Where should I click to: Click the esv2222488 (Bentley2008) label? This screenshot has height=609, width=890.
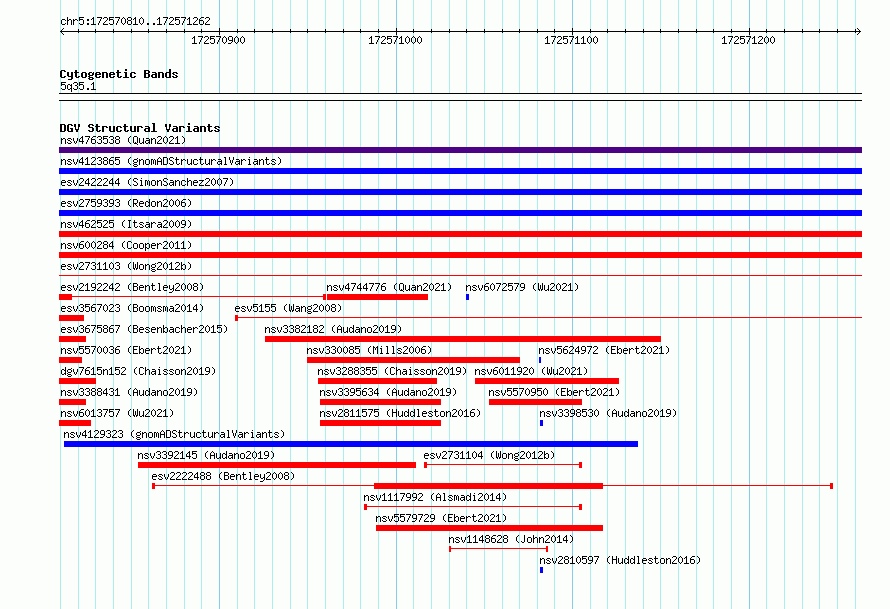click(x=223, y=476)
